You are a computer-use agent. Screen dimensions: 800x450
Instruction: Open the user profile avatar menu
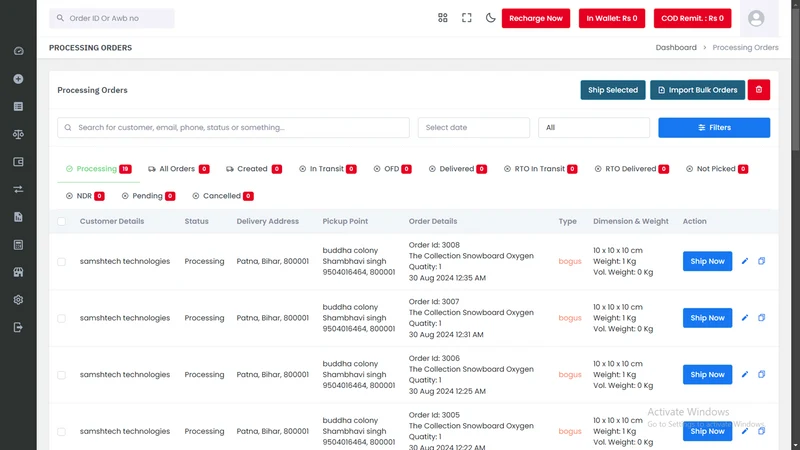click(756, 18)
